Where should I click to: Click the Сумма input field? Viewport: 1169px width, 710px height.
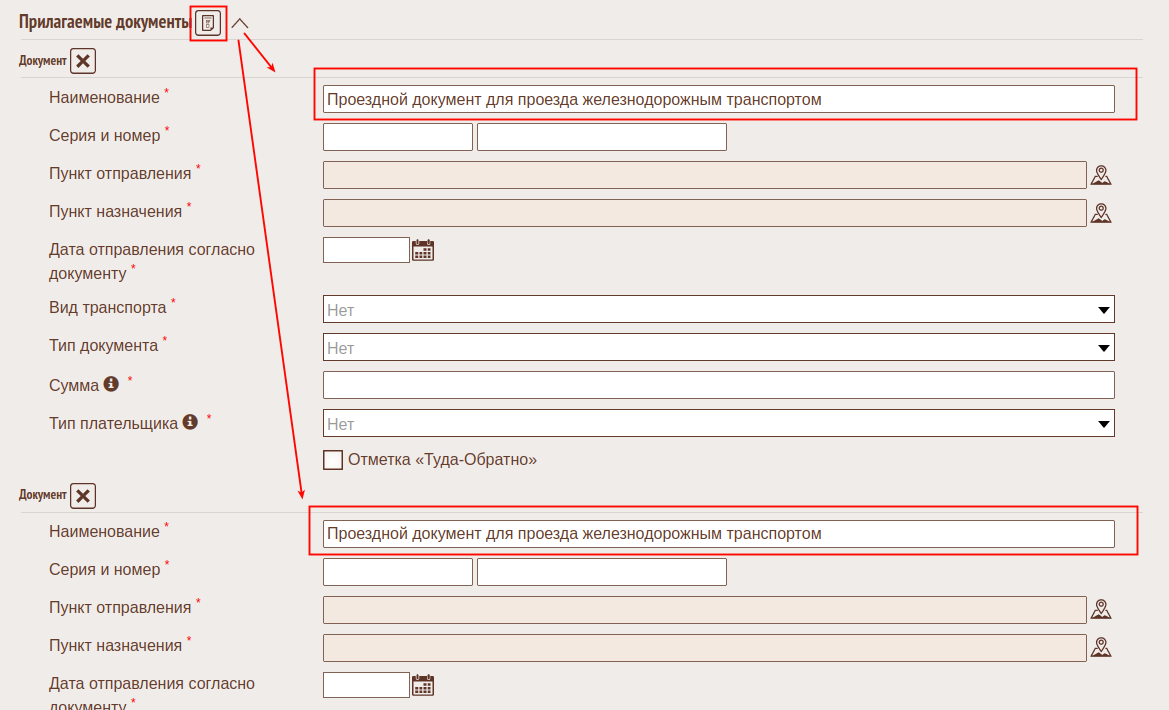pos(718,385)
